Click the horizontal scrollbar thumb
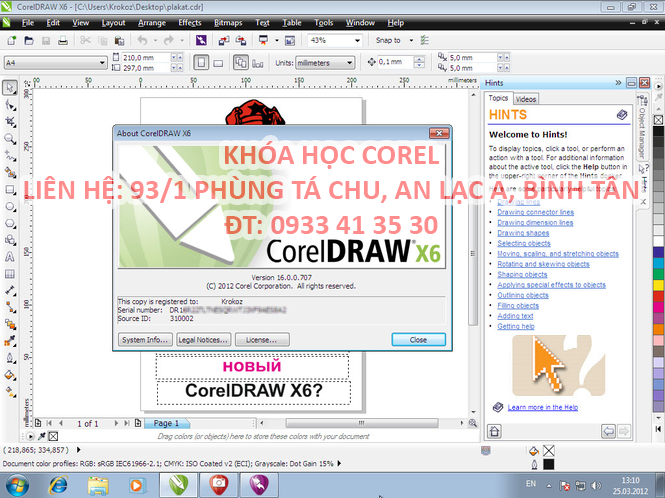 tap(362, 423)
